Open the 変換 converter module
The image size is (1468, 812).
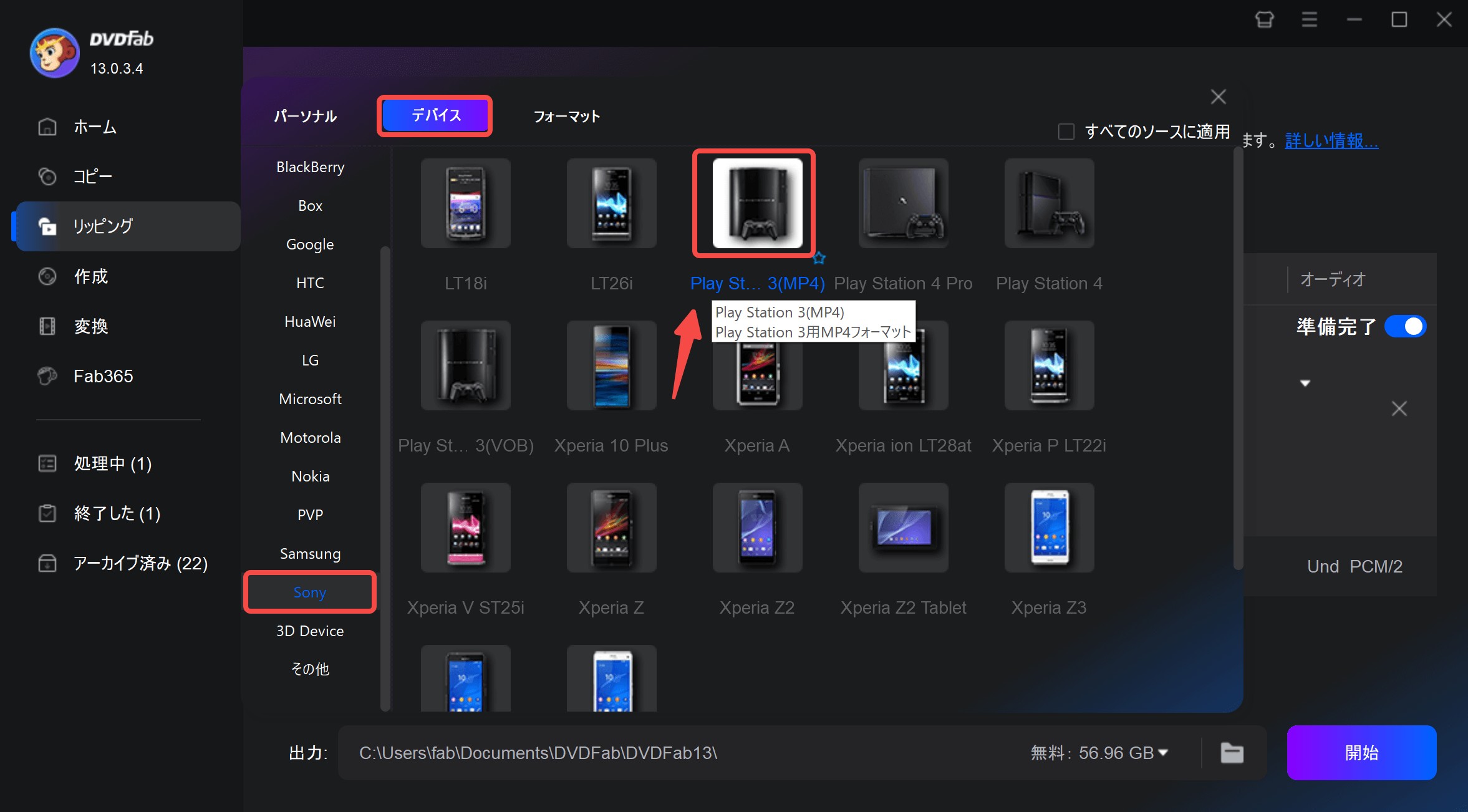pyautogui.click(x=90, y=326)
